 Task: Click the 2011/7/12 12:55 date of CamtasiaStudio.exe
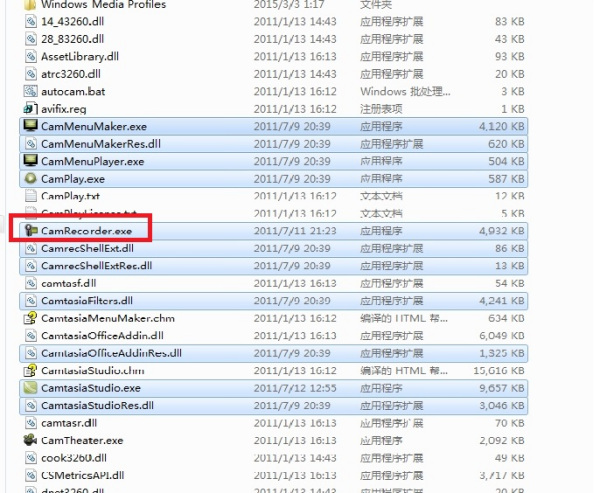click(295, 388)
